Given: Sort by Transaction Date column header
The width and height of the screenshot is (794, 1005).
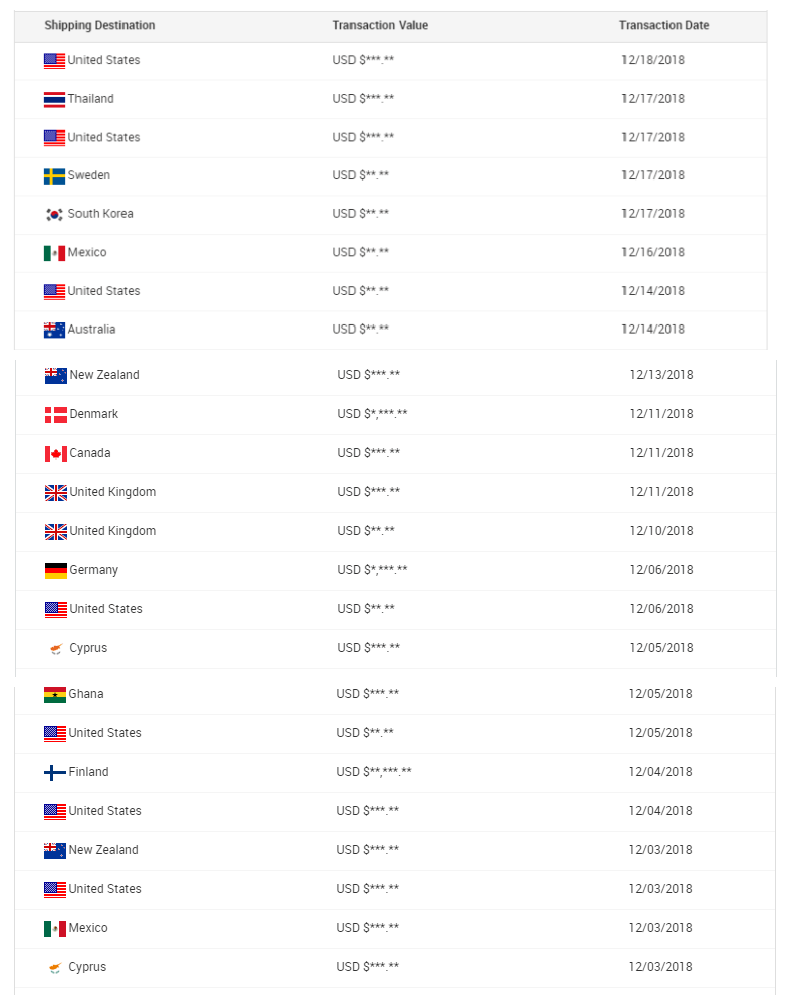Looking at the screenshot, I should click(664, 25).
